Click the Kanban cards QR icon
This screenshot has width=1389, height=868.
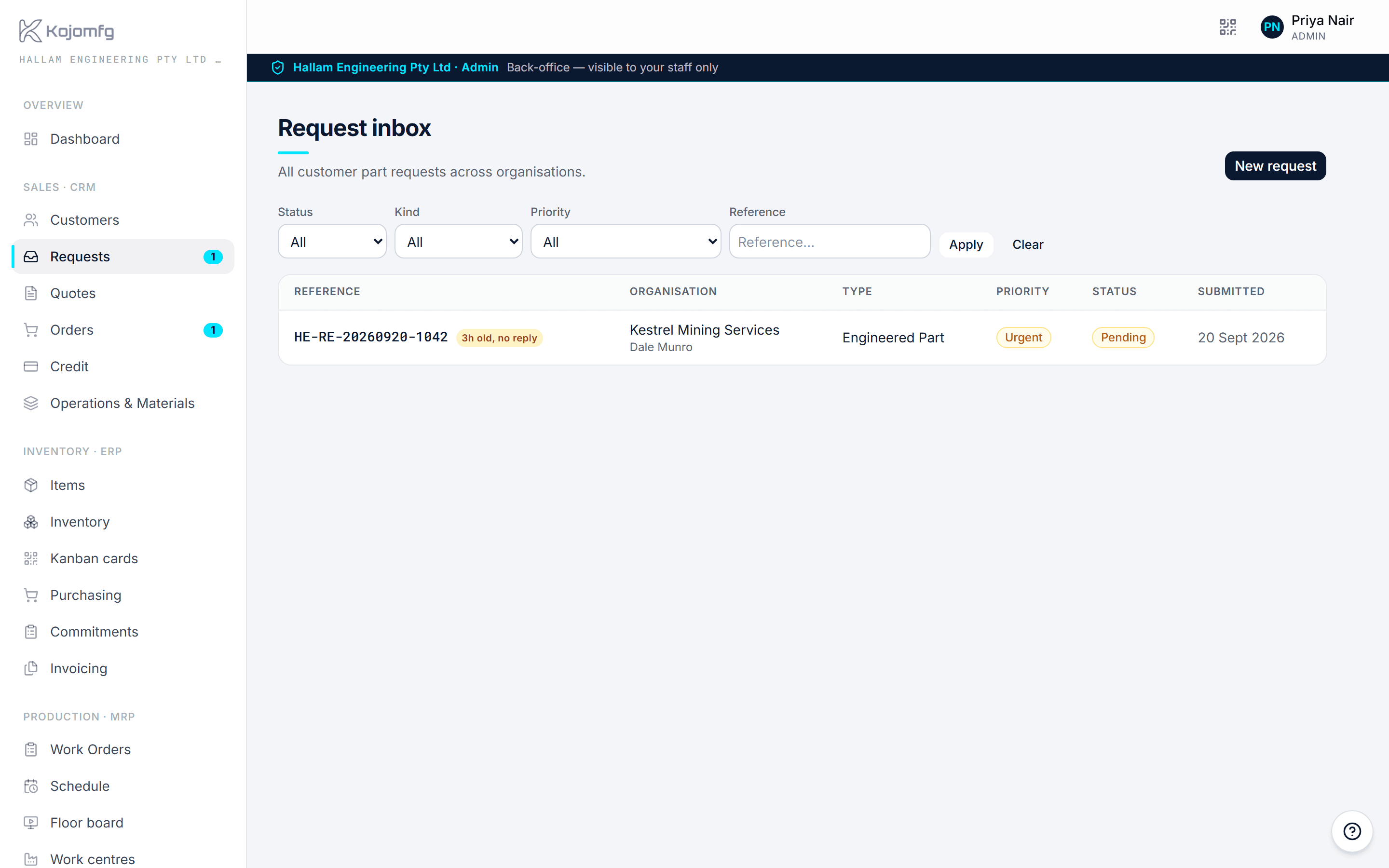31,558
